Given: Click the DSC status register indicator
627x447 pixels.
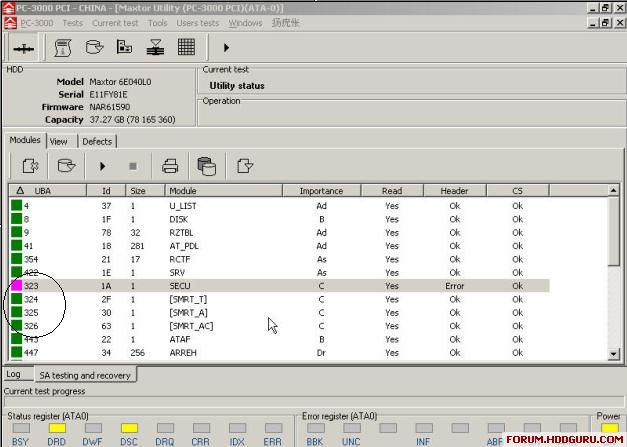Looking at the screenshot, I should [x=129, y=428].
